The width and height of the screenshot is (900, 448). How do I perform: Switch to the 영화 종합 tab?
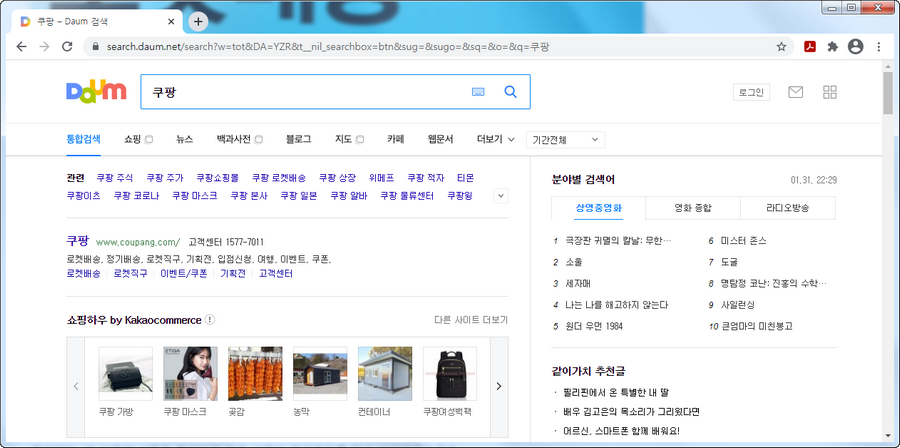[x=693, y=208]
